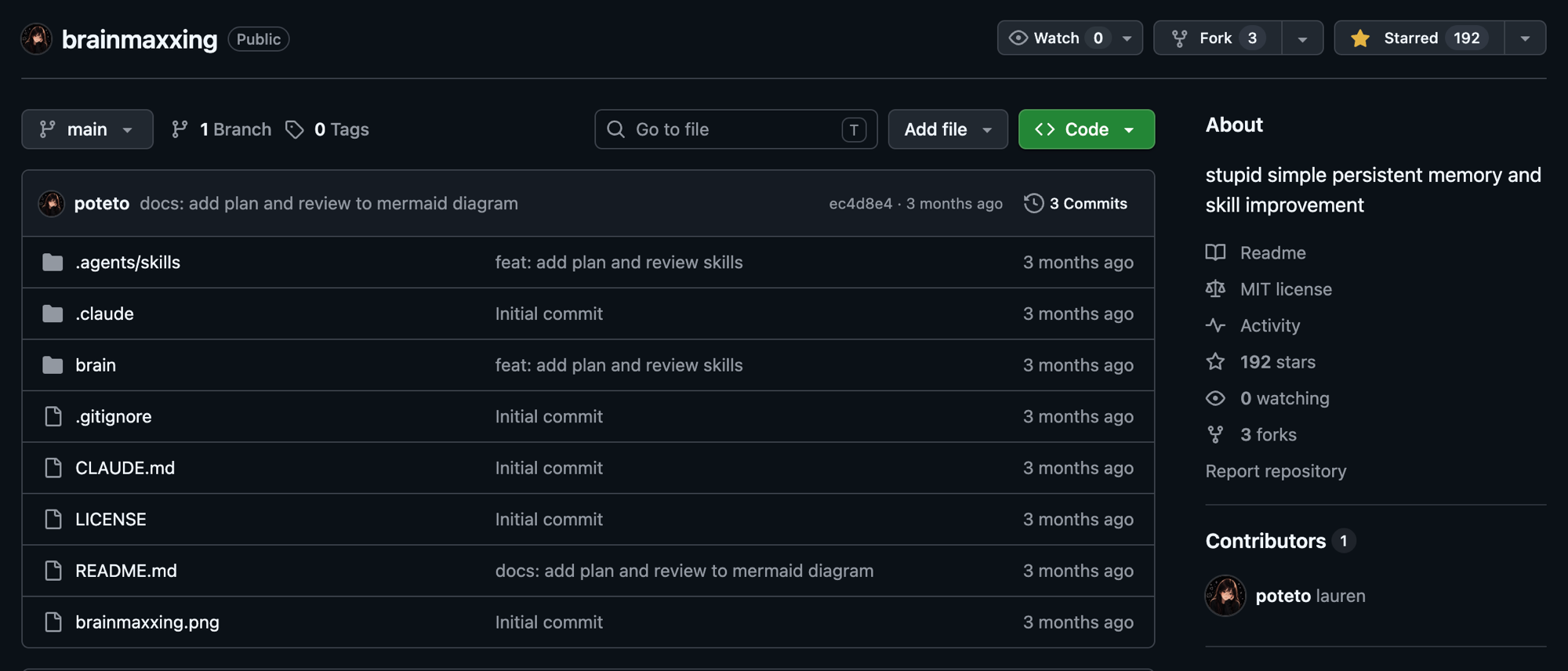
Task: Toggle the Starred button to unstar repository
Action: tap(1419, 38)
